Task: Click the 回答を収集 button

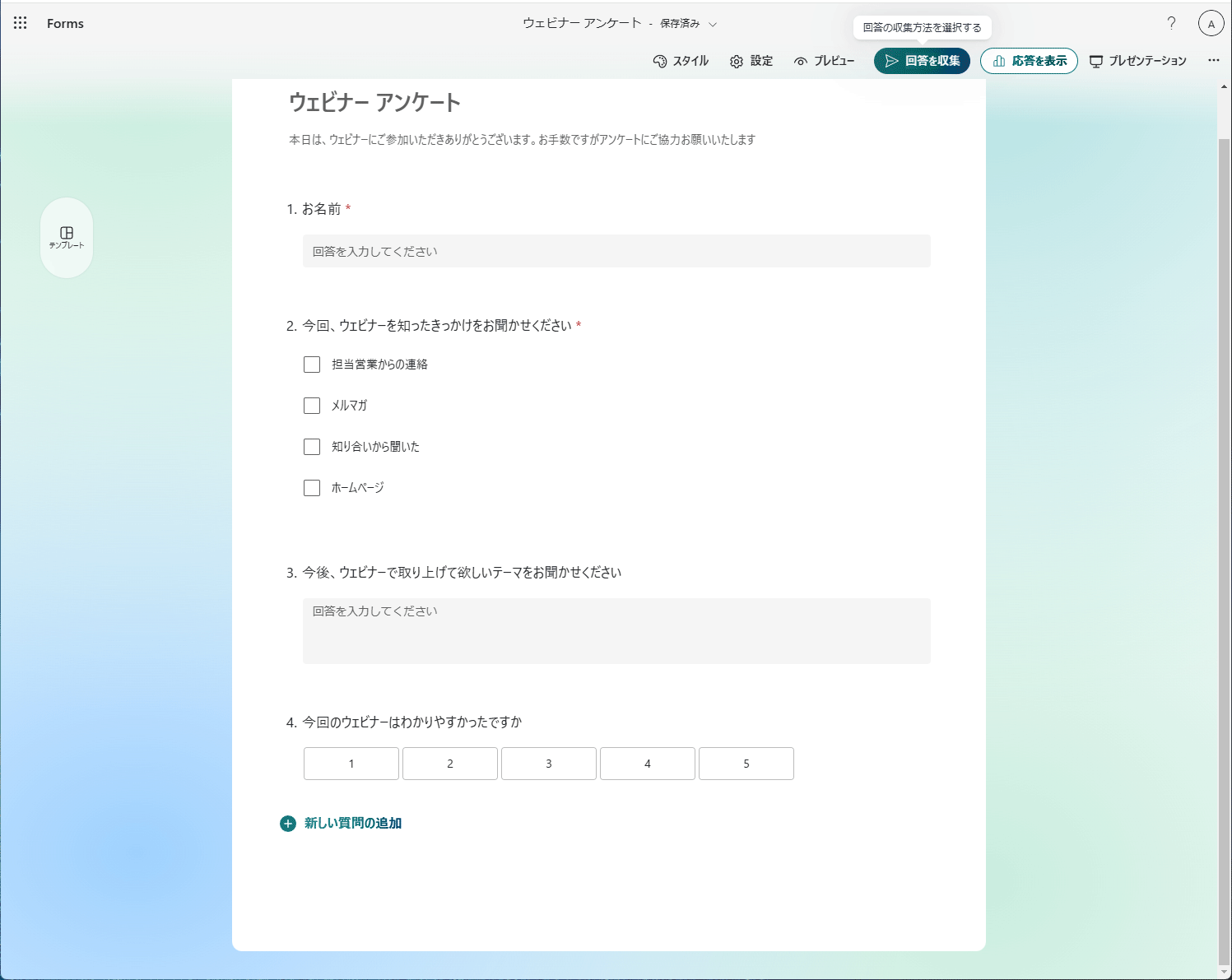Action: (x=922, y=60)
